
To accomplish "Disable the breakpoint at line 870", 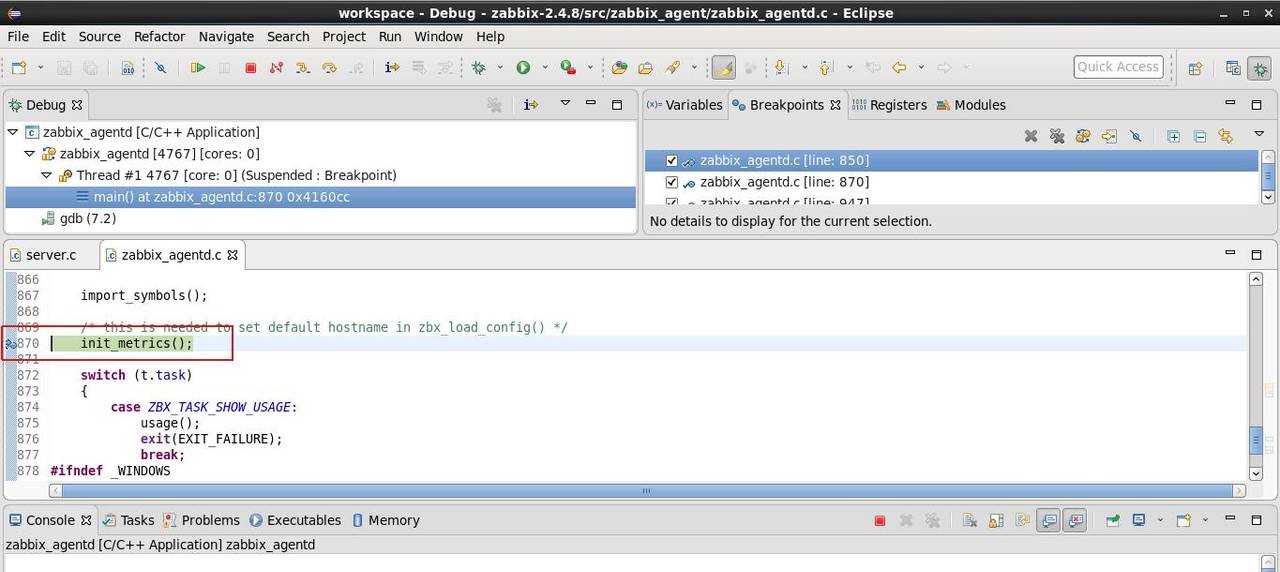I will click(x=672, y=182).
